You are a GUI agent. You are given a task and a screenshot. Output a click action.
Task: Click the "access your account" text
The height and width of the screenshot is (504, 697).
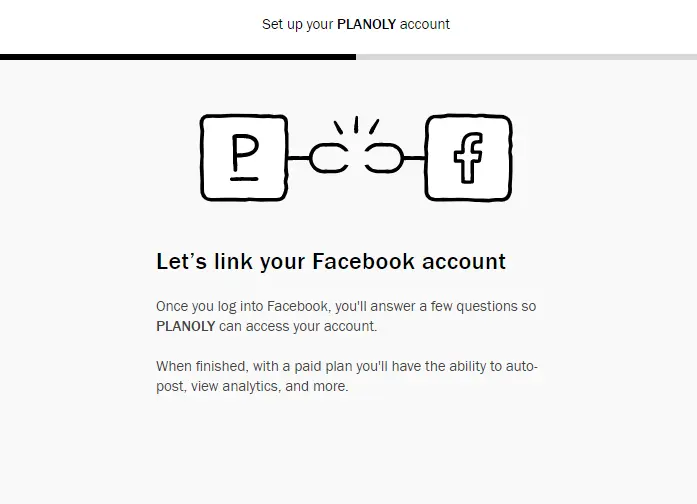(311, 326)
